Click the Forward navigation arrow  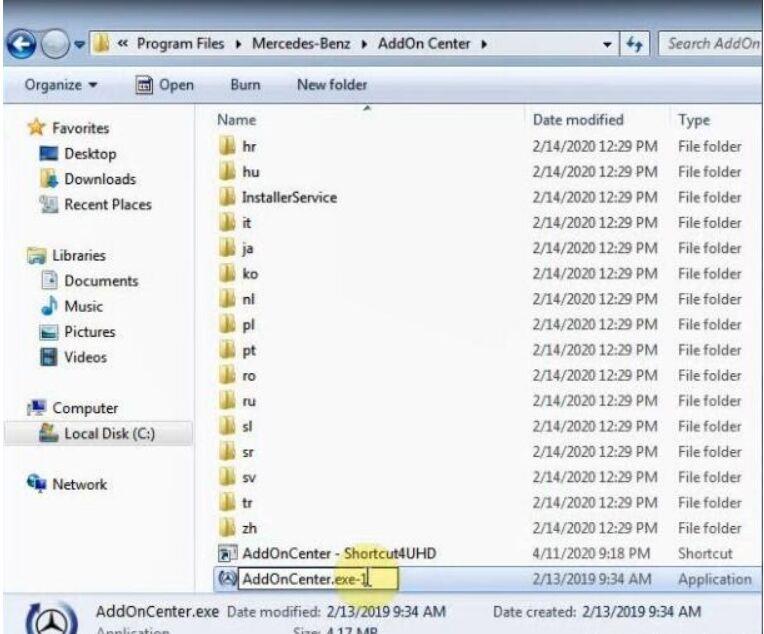point(55,44)
